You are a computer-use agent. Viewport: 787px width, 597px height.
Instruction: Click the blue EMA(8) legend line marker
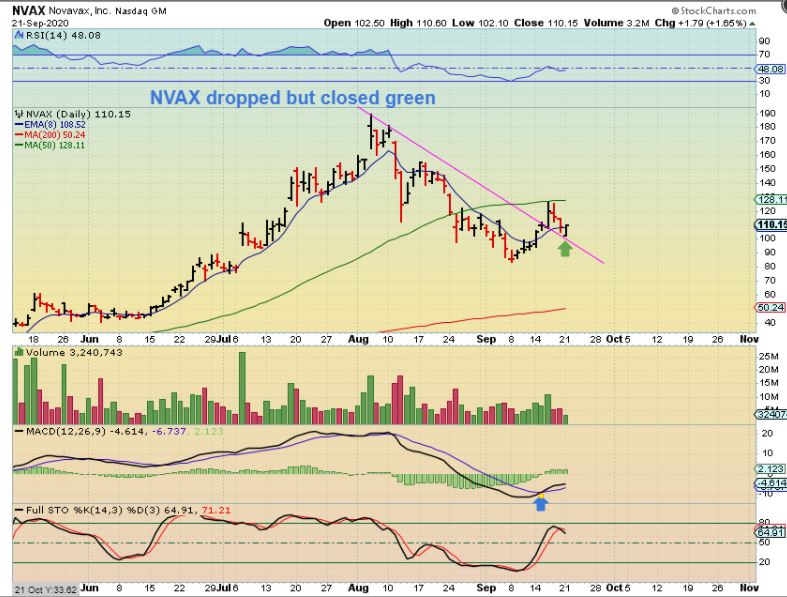pyautogui.click(x=19, y=125)
